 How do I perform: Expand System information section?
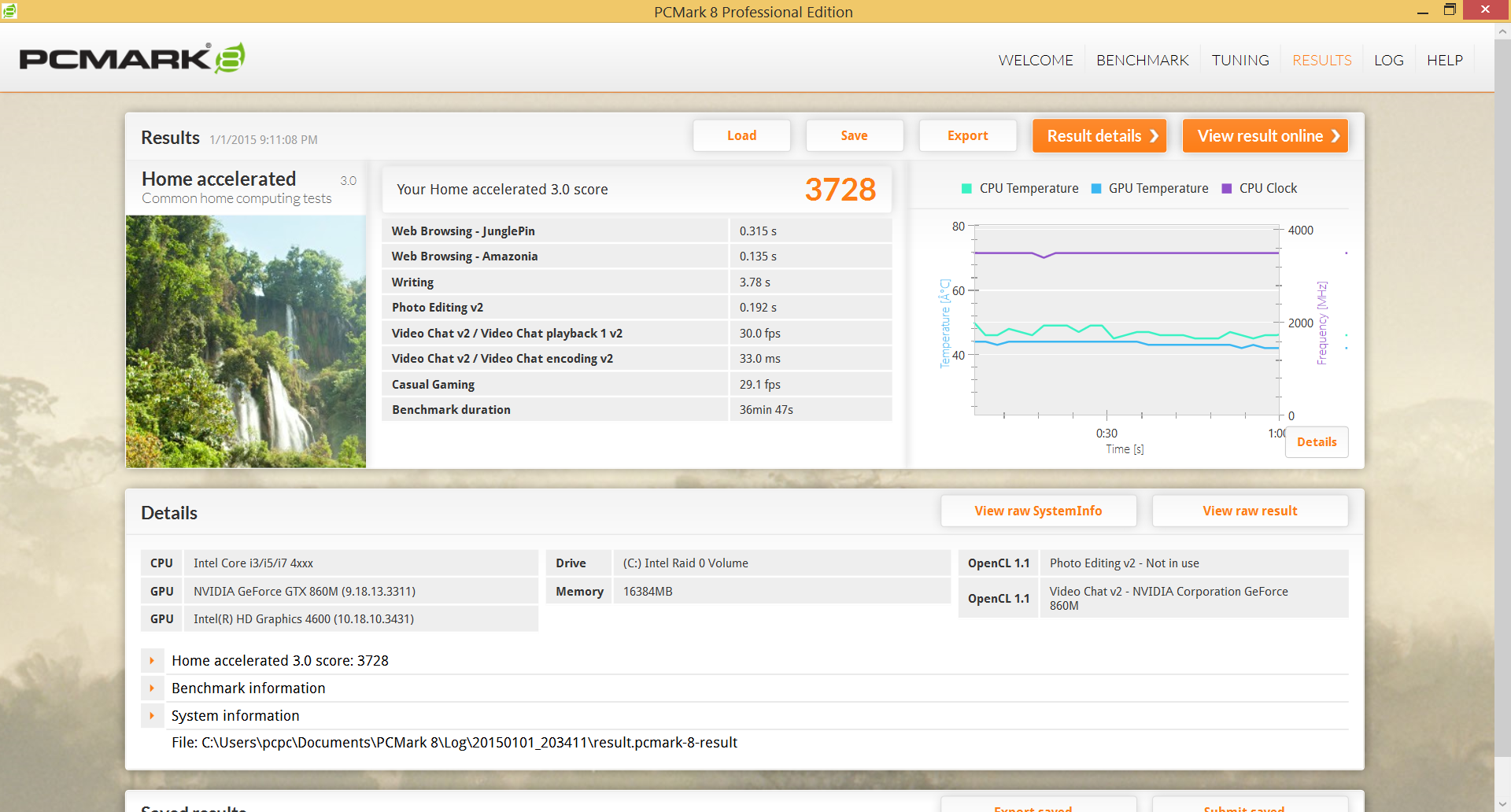pos(152,716)
